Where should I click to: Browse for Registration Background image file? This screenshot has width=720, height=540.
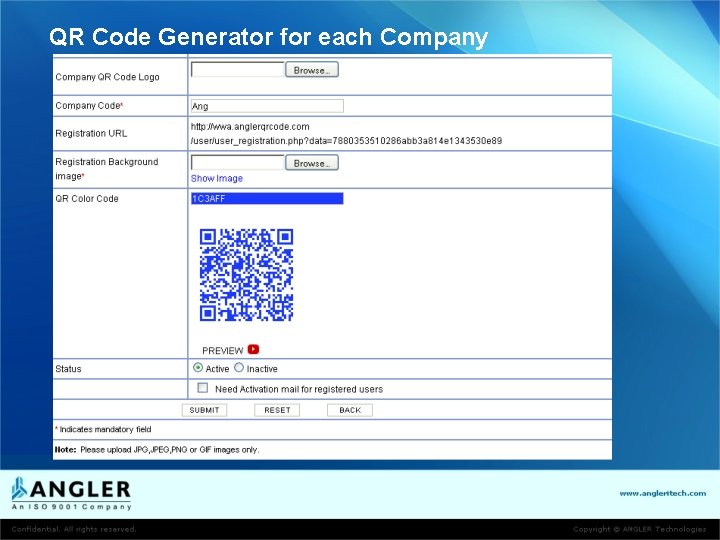(x=312, y=163)
